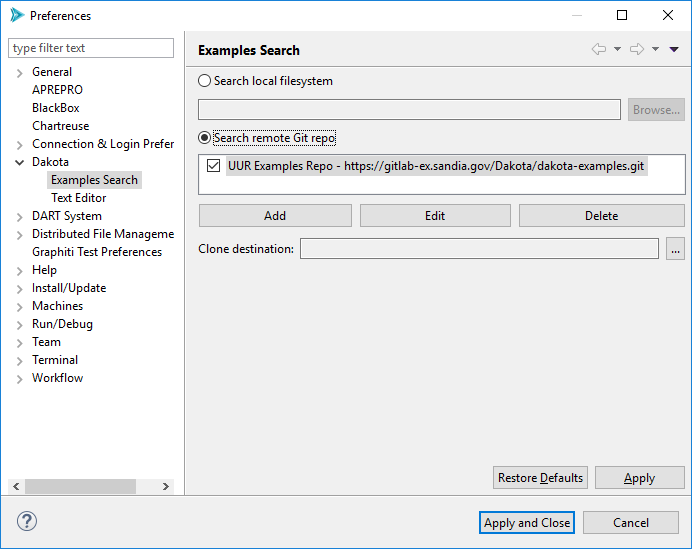The image size is (692, 549).
Task: Focus the type filter text field
Action: [91, 48]
